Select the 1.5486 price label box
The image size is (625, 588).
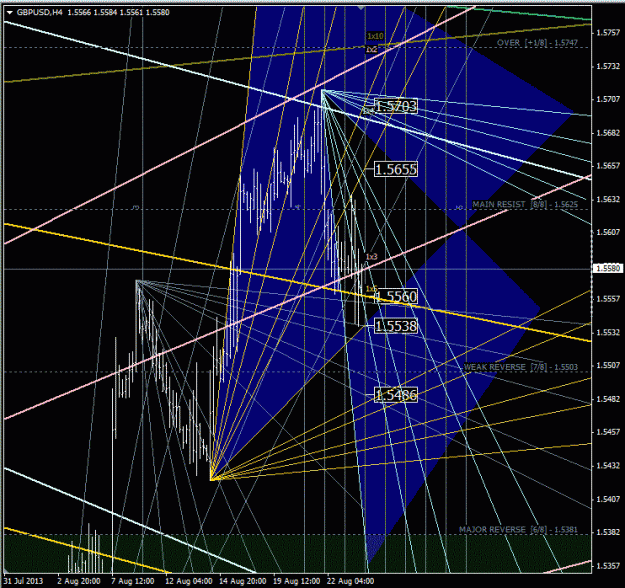(x=396, y=395)
